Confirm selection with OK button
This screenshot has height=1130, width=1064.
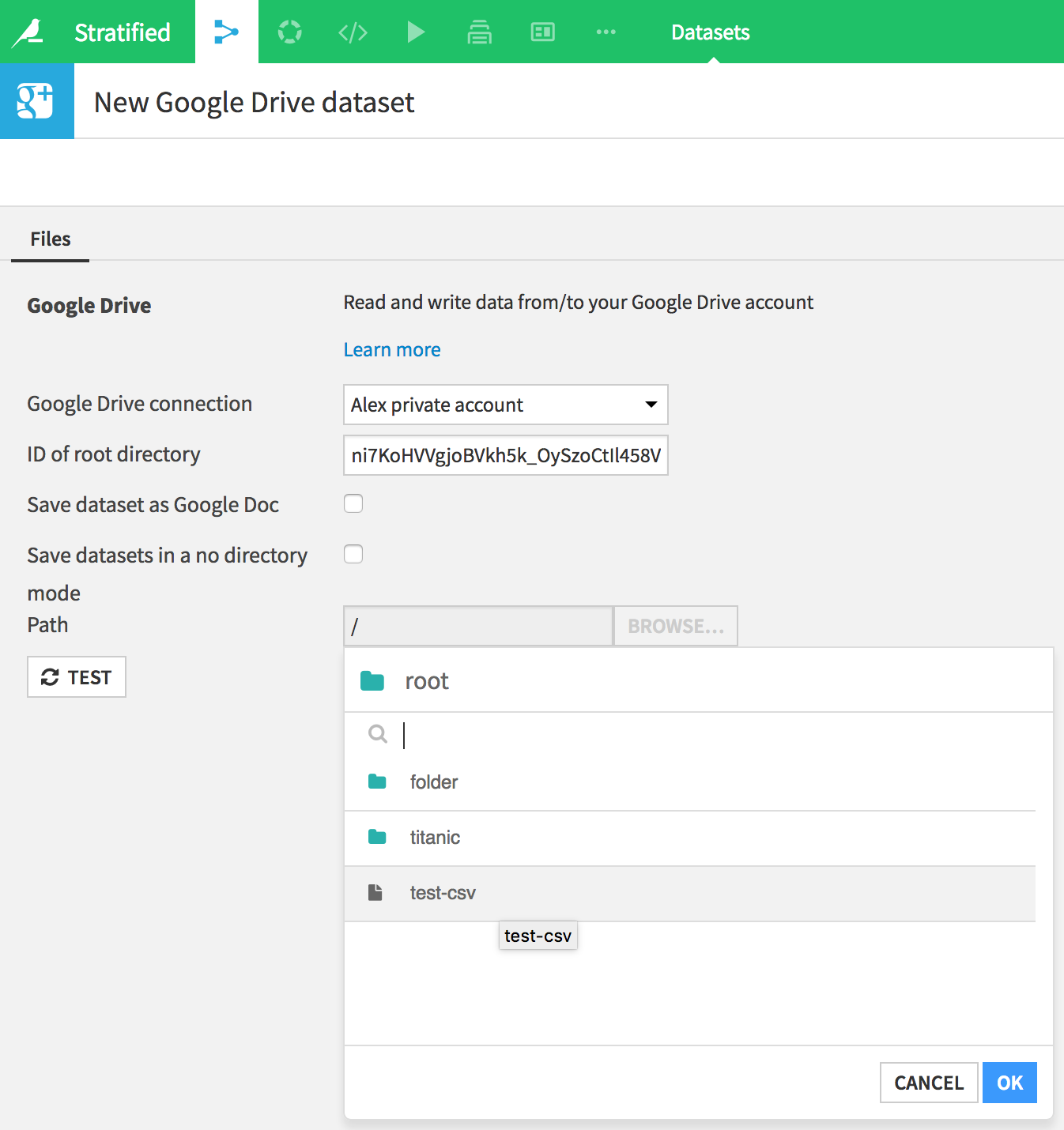(1009, 1083)
